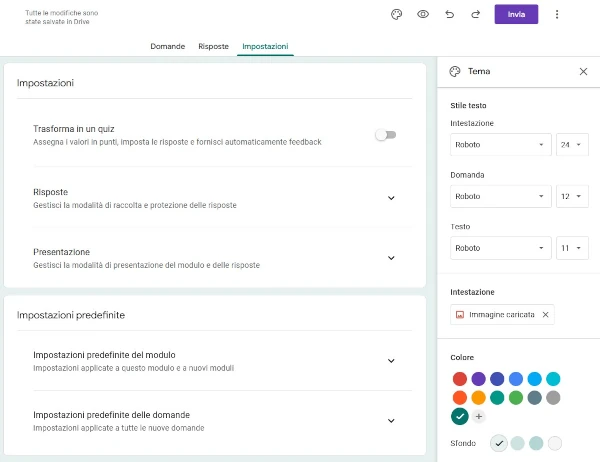Screen dimensions: 600x462
Task: Add a custom color with plus icon
Action: click(478, 416)
